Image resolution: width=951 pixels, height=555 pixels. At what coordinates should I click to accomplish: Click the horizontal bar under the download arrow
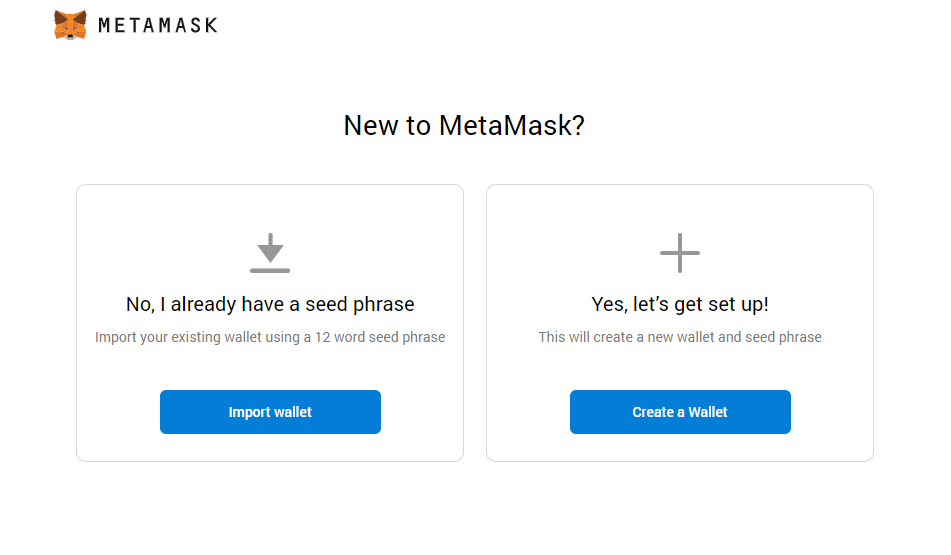point(270,271)
